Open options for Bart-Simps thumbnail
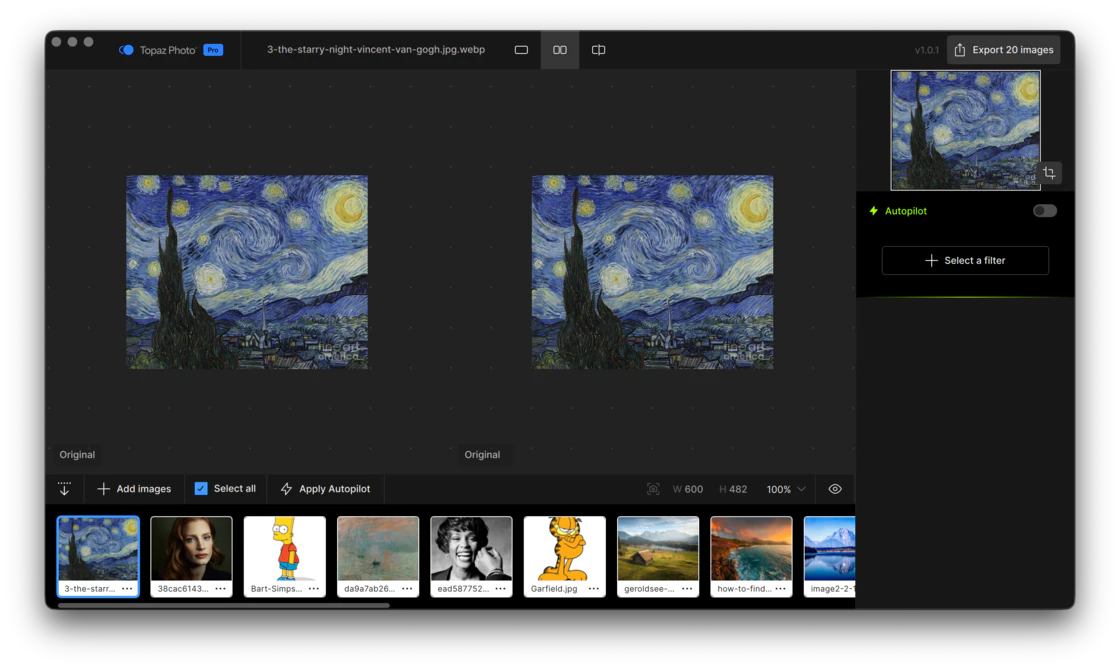The height and width of the screenshot is (669, 1120). coord(314,589)
